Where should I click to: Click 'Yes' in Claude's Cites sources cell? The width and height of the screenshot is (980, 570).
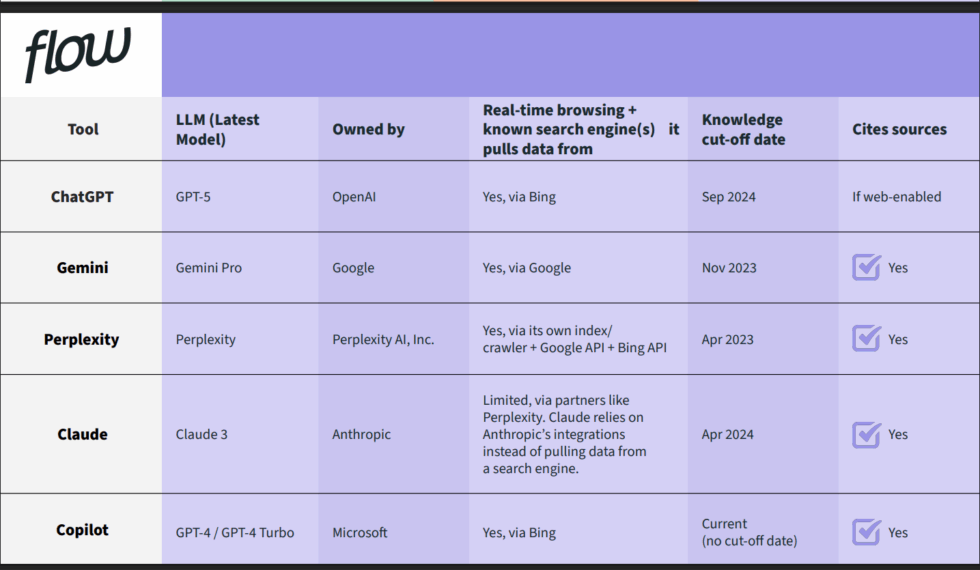click(898, 434)
